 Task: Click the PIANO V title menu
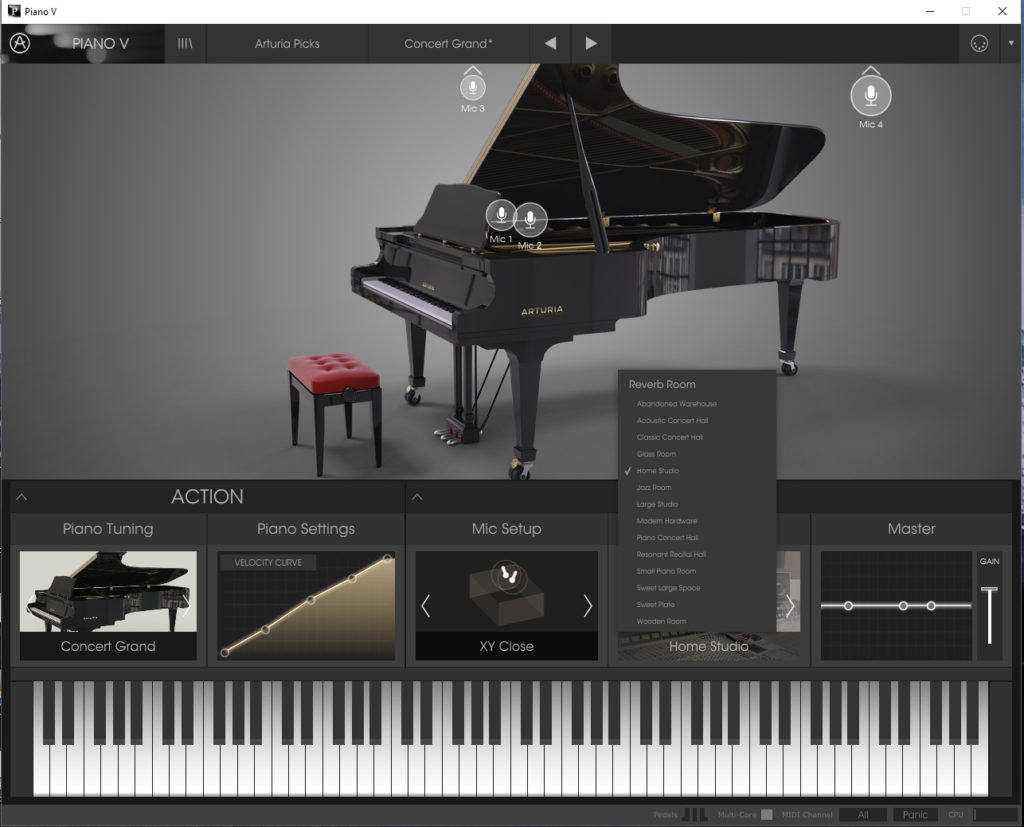[x=100, y=44]
